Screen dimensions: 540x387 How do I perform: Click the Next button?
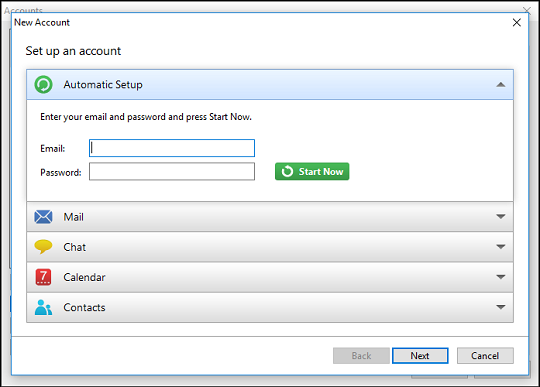[x=420, y=355]
